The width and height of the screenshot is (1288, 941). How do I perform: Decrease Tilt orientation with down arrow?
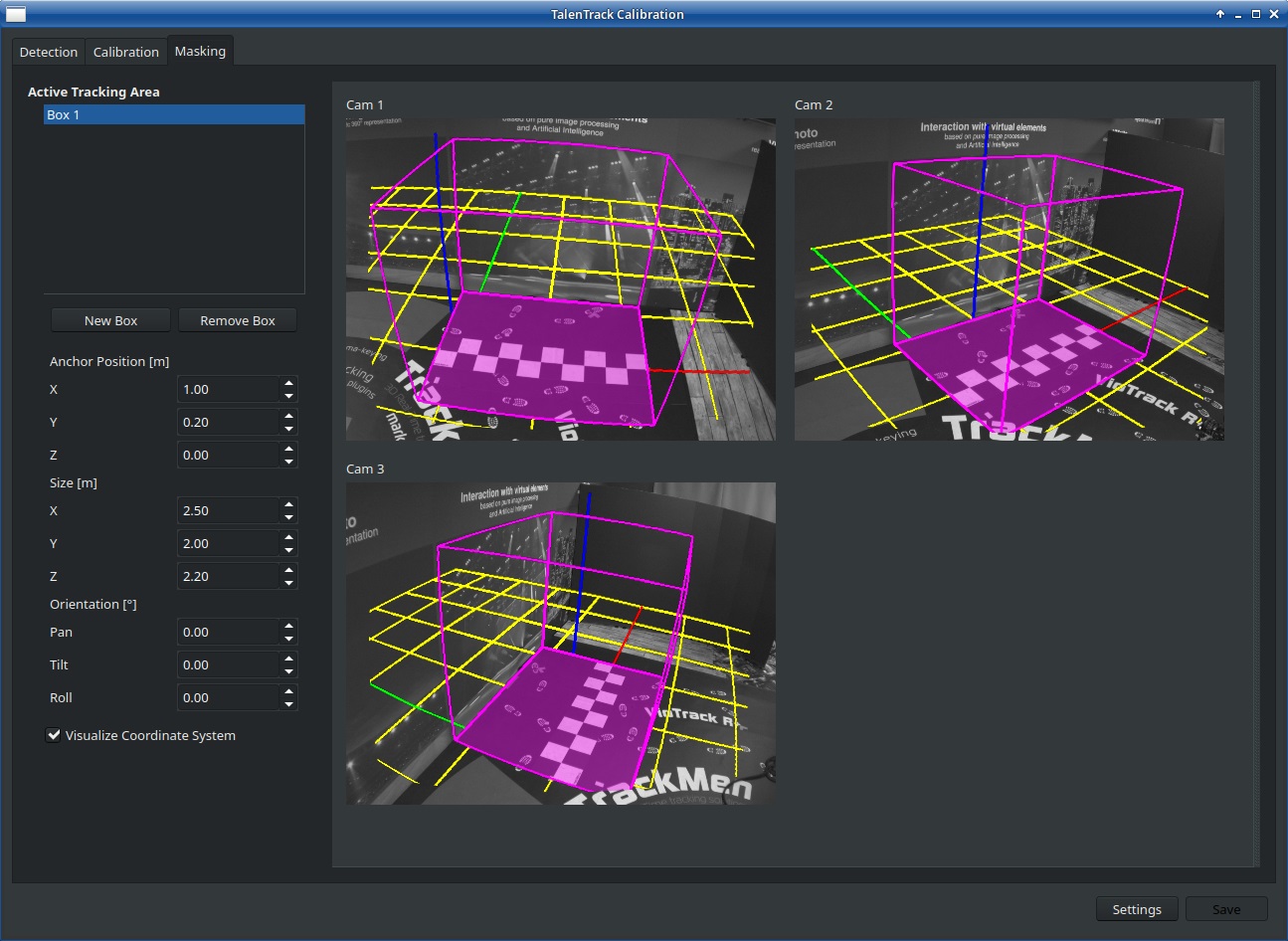pyautogui.click(x=288, y=671)
